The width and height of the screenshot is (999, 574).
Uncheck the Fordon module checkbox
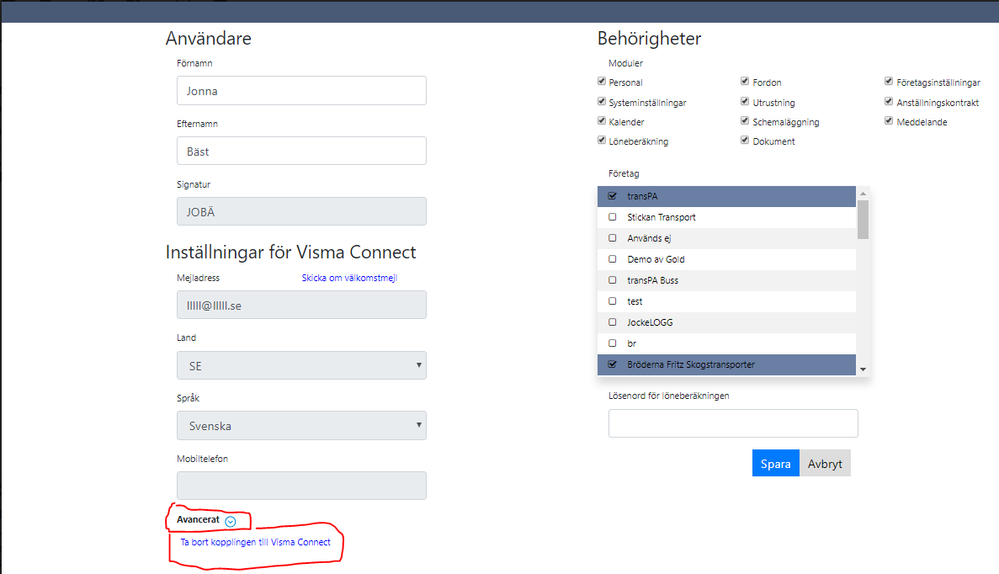point(745,82)
